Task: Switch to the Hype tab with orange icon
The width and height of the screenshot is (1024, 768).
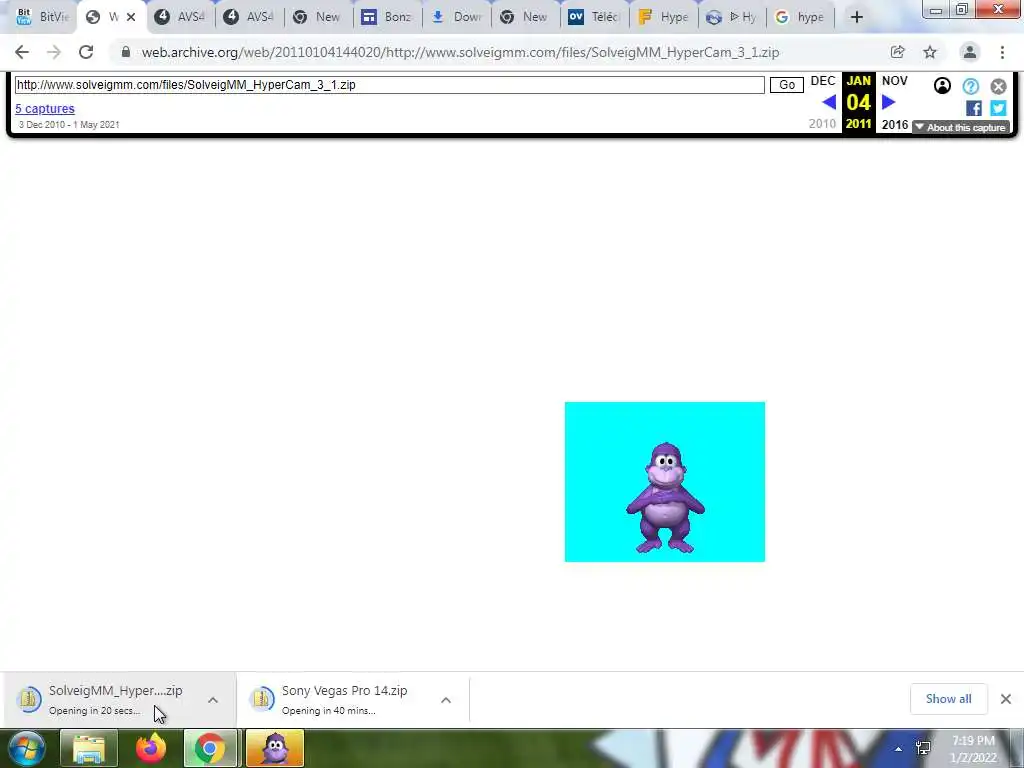Action: point(663,17)
